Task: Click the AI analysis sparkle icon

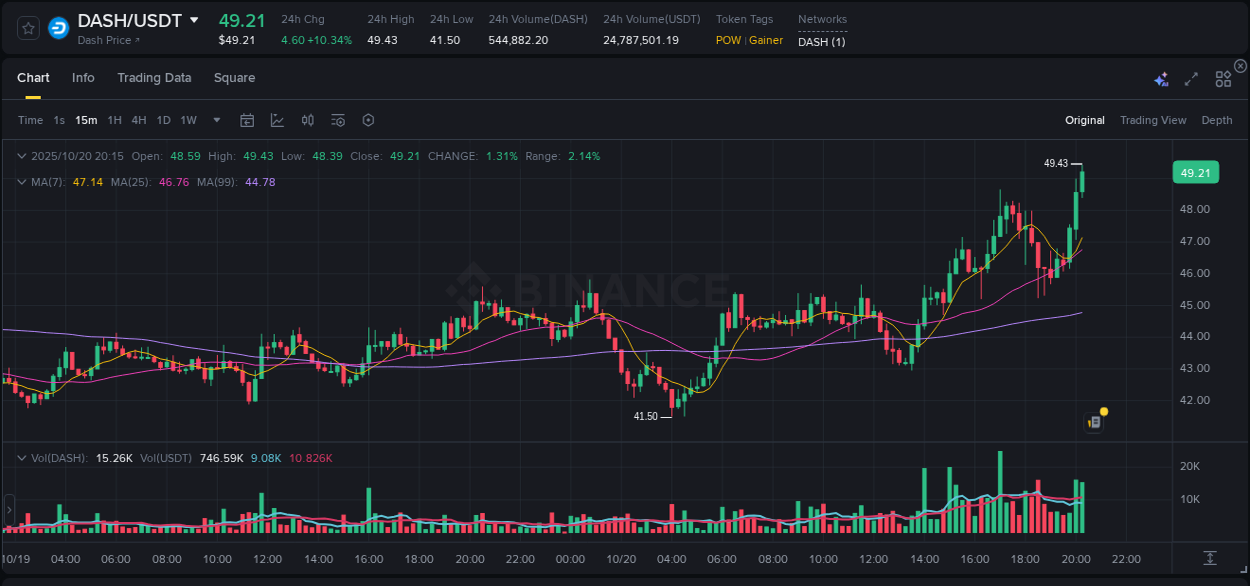Action: (1161, 78)
